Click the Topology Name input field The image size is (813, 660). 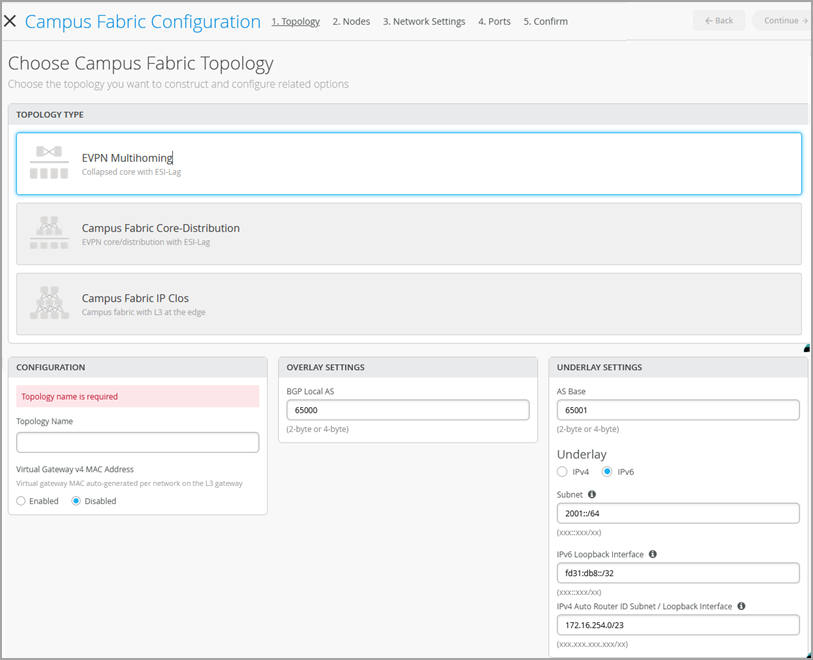pos(138,442)
